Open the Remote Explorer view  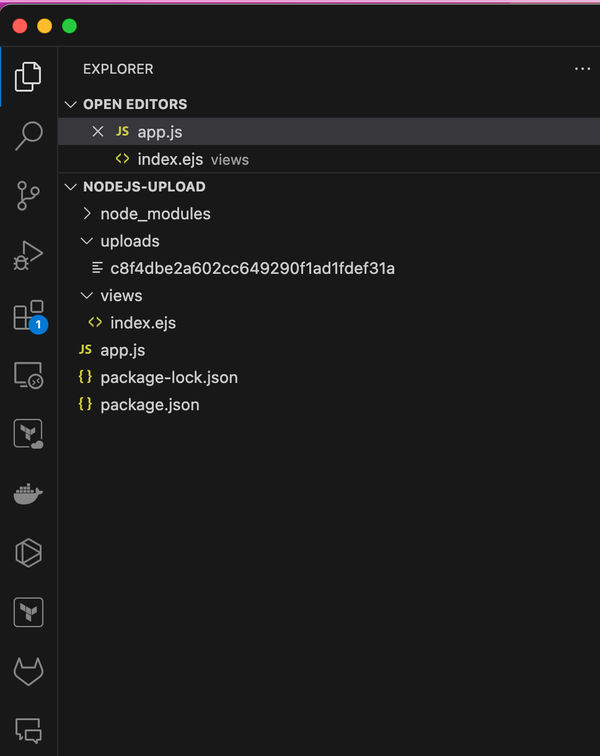pos(28,375)
